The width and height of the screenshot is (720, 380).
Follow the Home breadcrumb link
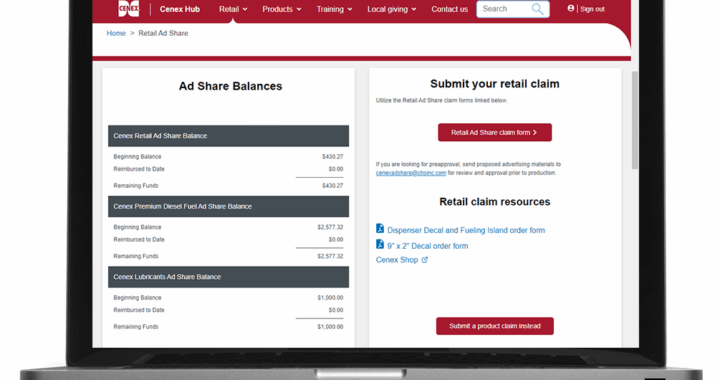point(116,33)
